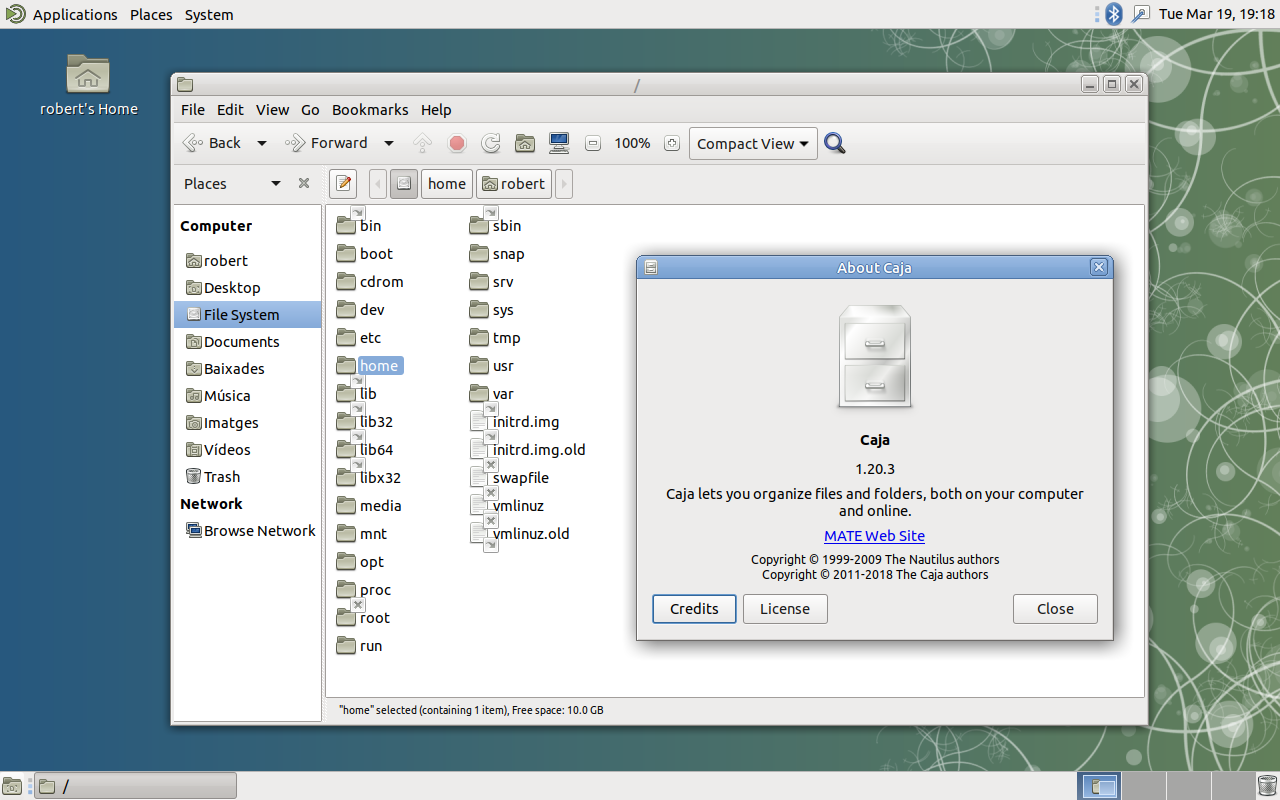Click the Up directory arrow icon
The image size is (1280, 800).
pos(423,143)
